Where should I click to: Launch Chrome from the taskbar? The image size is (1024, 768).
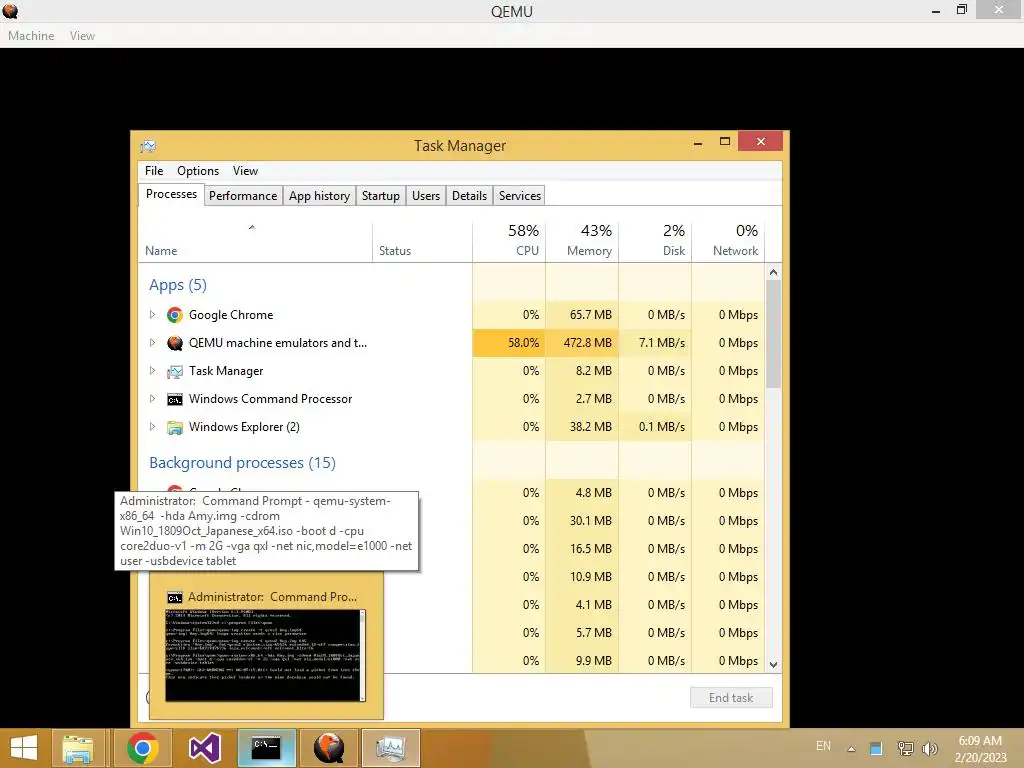(x=142, y=748)
